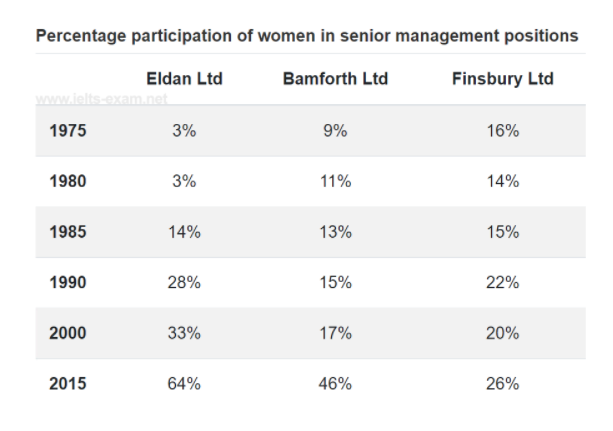Click Finsbury Ltd's 22% cell
The height and width of the screenshot is (431, 613).
(502, 283)
